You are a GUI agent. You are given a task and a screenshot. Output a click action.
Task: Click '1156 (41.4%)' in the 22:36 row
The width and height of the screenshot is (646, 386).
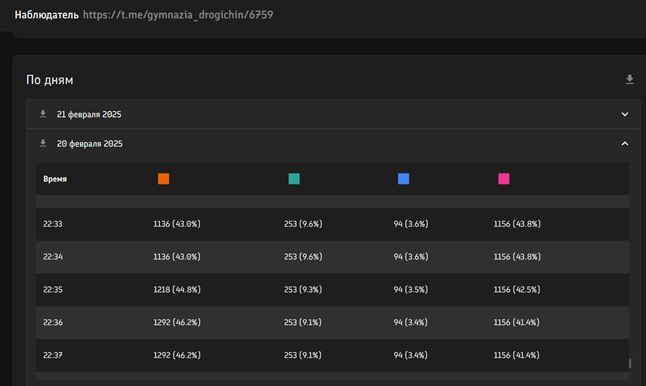click(517, 322)
